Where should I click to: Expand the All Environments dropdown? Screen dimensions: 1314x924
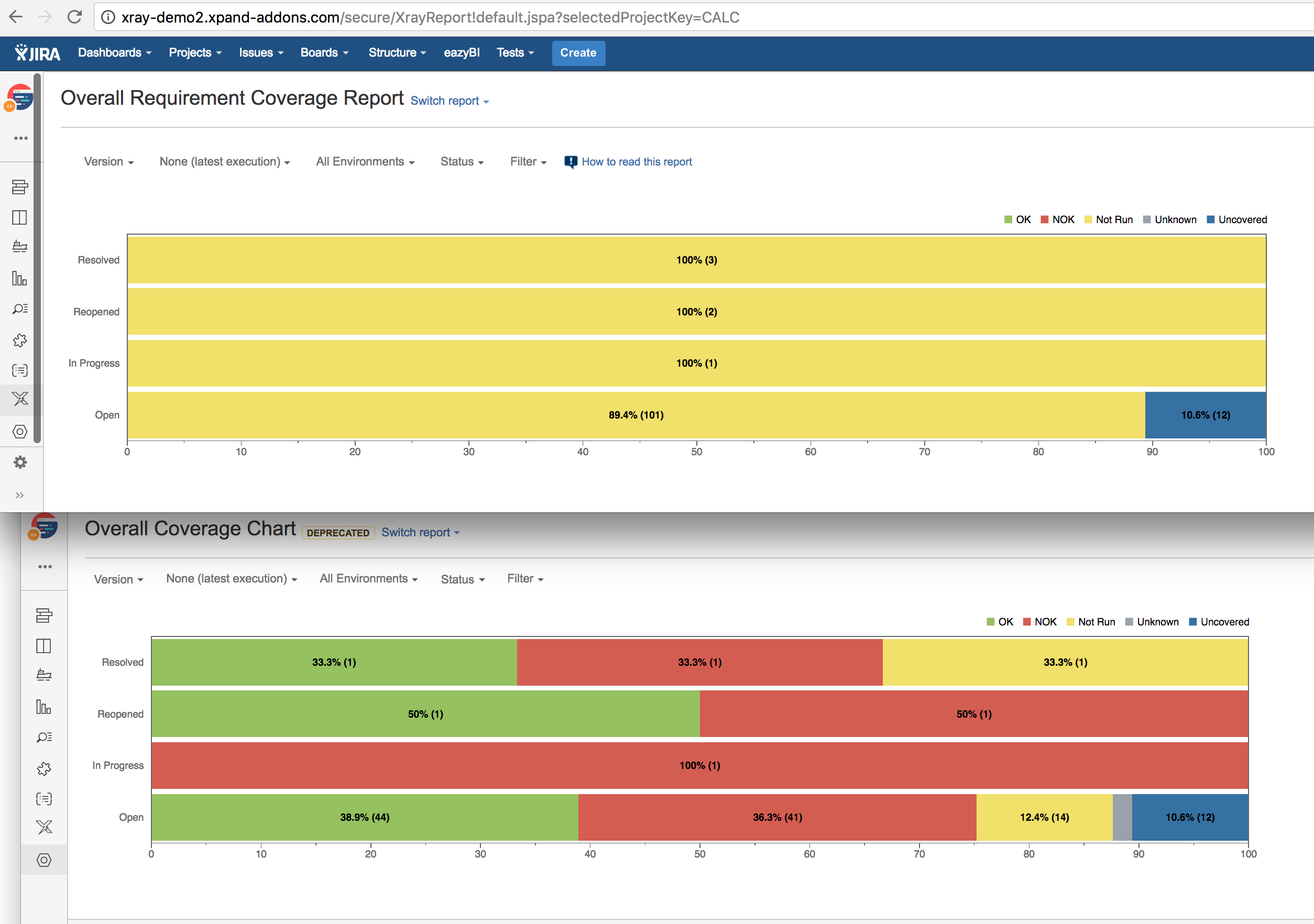click(365, 161)
